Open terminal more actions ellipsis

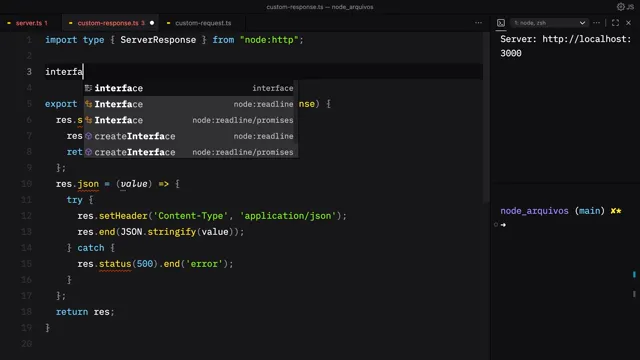coord(596,23)
